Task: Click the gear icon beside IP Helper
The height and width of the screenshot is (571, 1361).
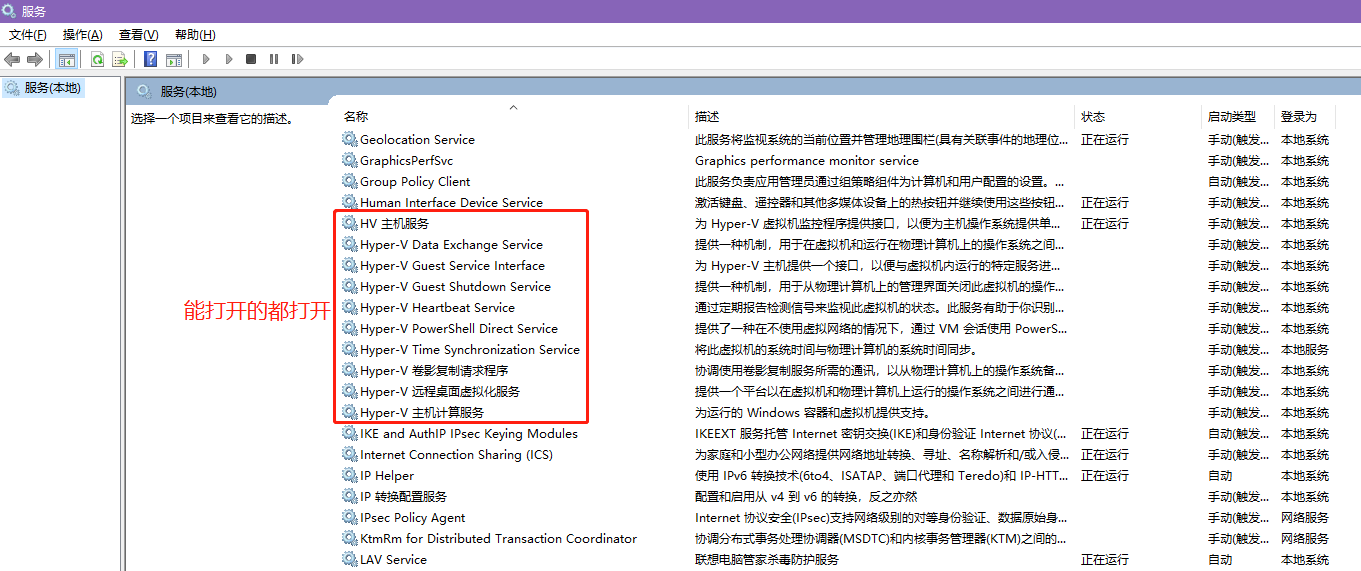Action: click(x=349, y=476)
